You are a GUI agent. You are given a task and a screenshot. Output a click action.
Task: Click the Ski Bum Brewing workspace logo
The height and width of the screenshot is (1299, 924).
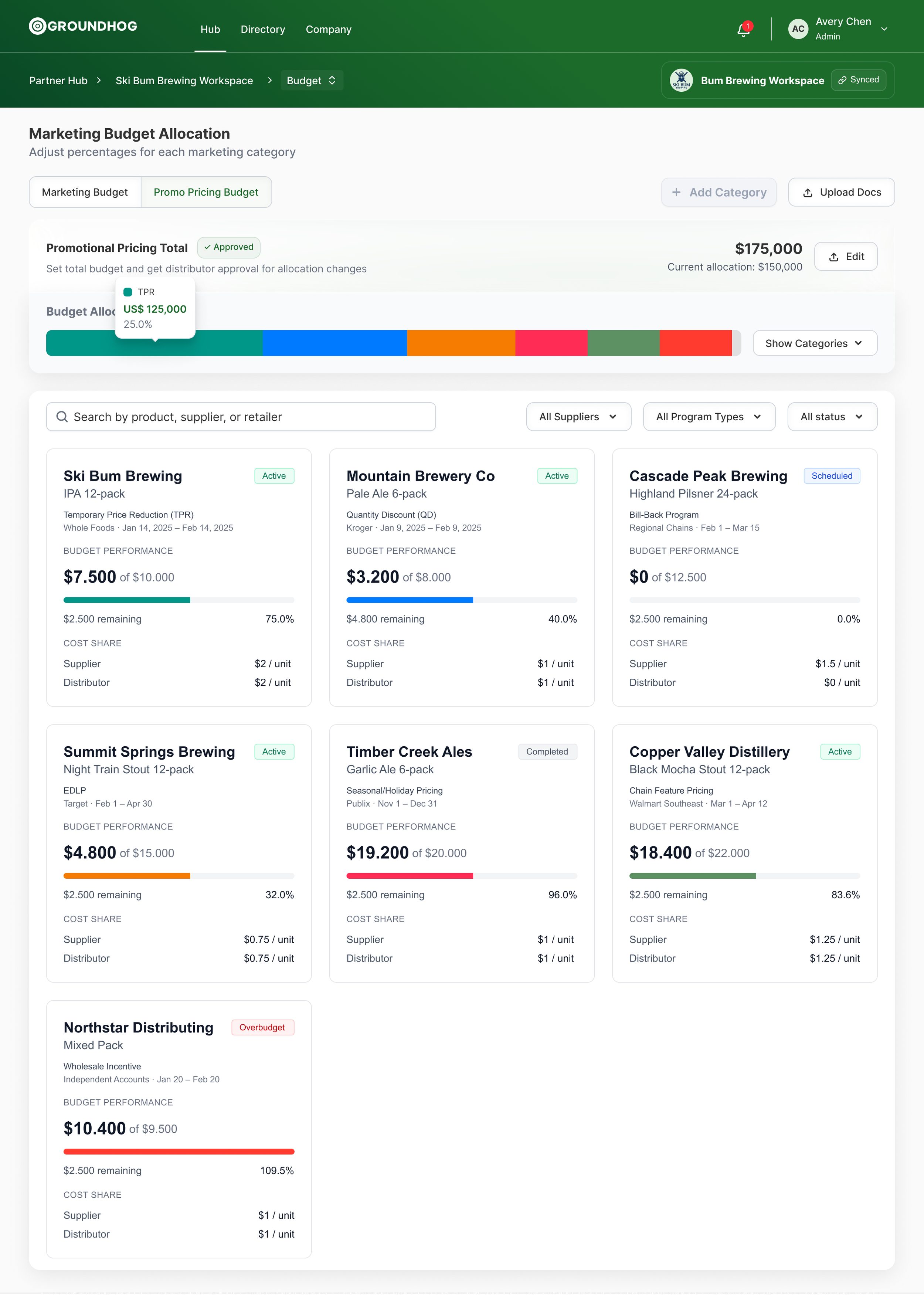point(681,80)
